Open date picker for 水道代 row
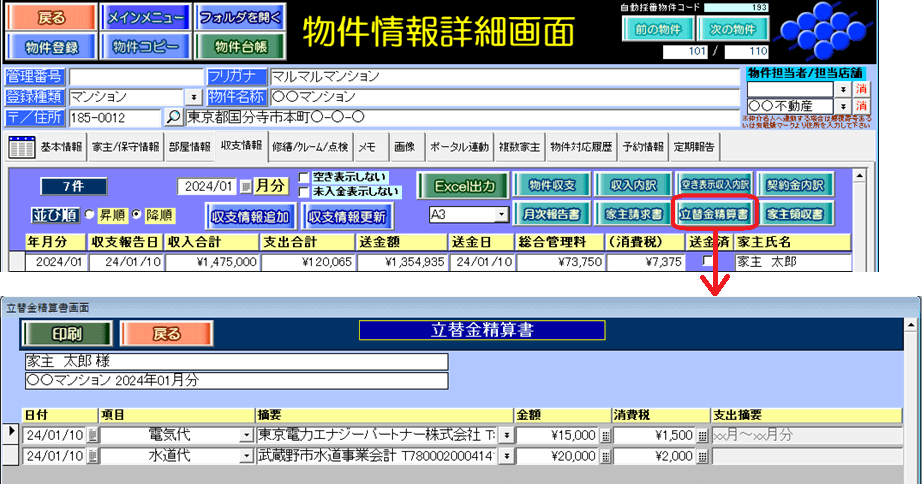This screenshot has width=922, height=484. [x=93, y=456]
